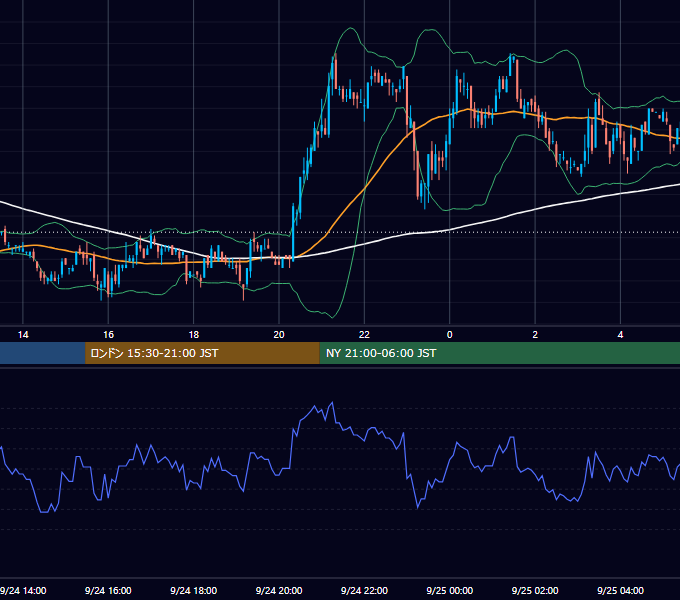
Task: Click hour label 20 on price chart axis
Action: [279, 334]
